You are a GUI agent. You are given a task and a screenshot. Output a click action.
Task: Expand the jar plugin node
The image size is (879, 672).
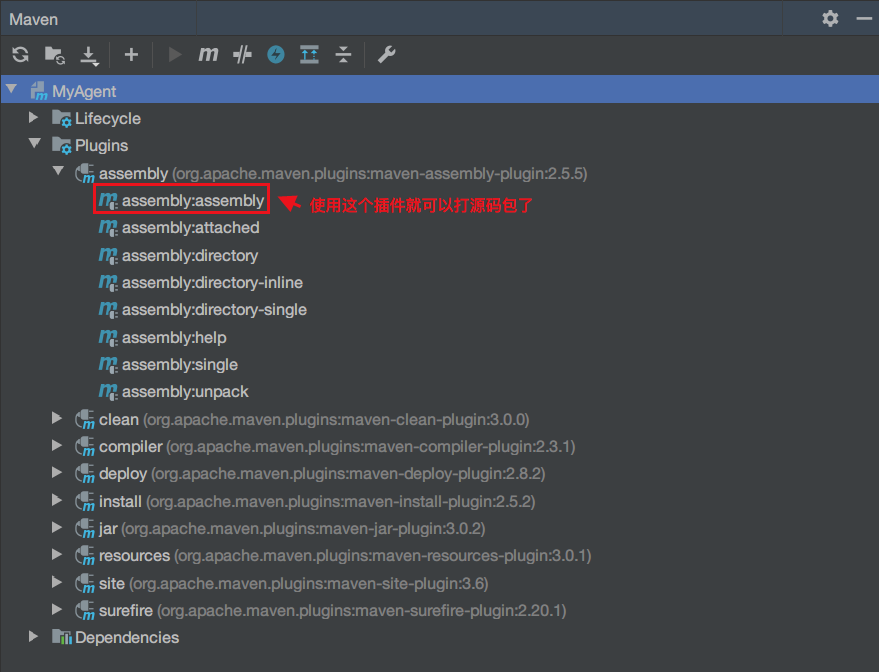coord(57,527)
